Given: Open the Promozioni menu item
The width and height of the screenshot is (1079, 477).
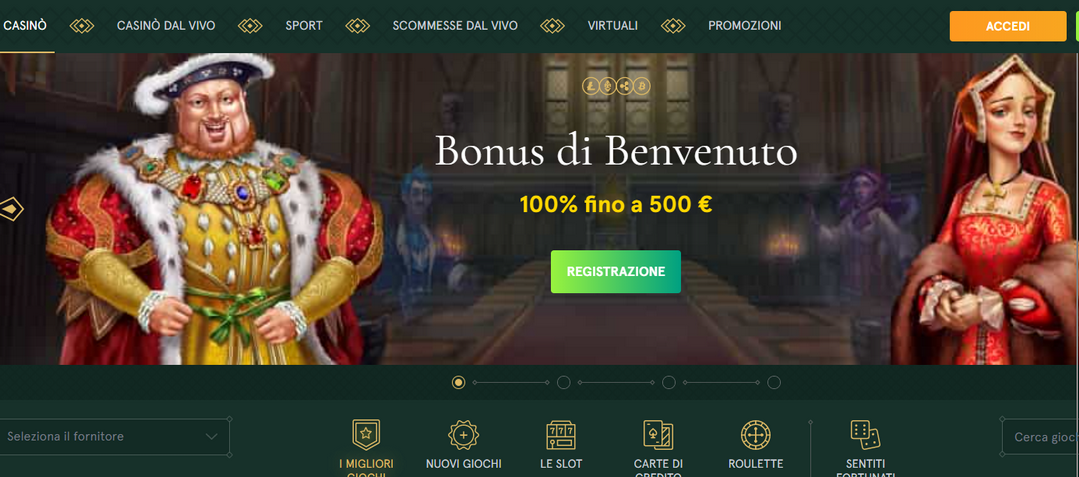Looking at the screenshot, I should pyautogui.click(x=745, y=25).
